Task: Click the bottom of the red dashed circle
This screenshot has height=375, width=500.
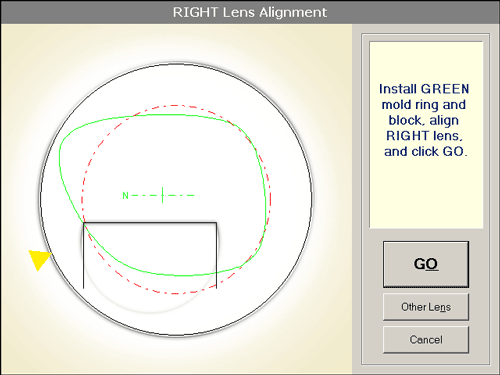Action: point(176,294)
